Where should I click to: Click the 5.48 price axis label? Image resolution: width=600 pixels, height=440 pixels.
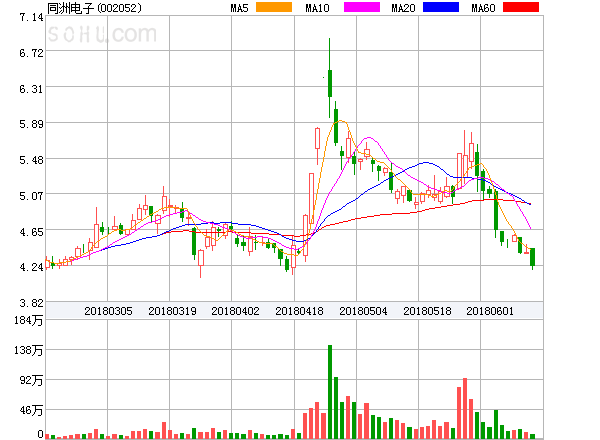click(31, 160)
